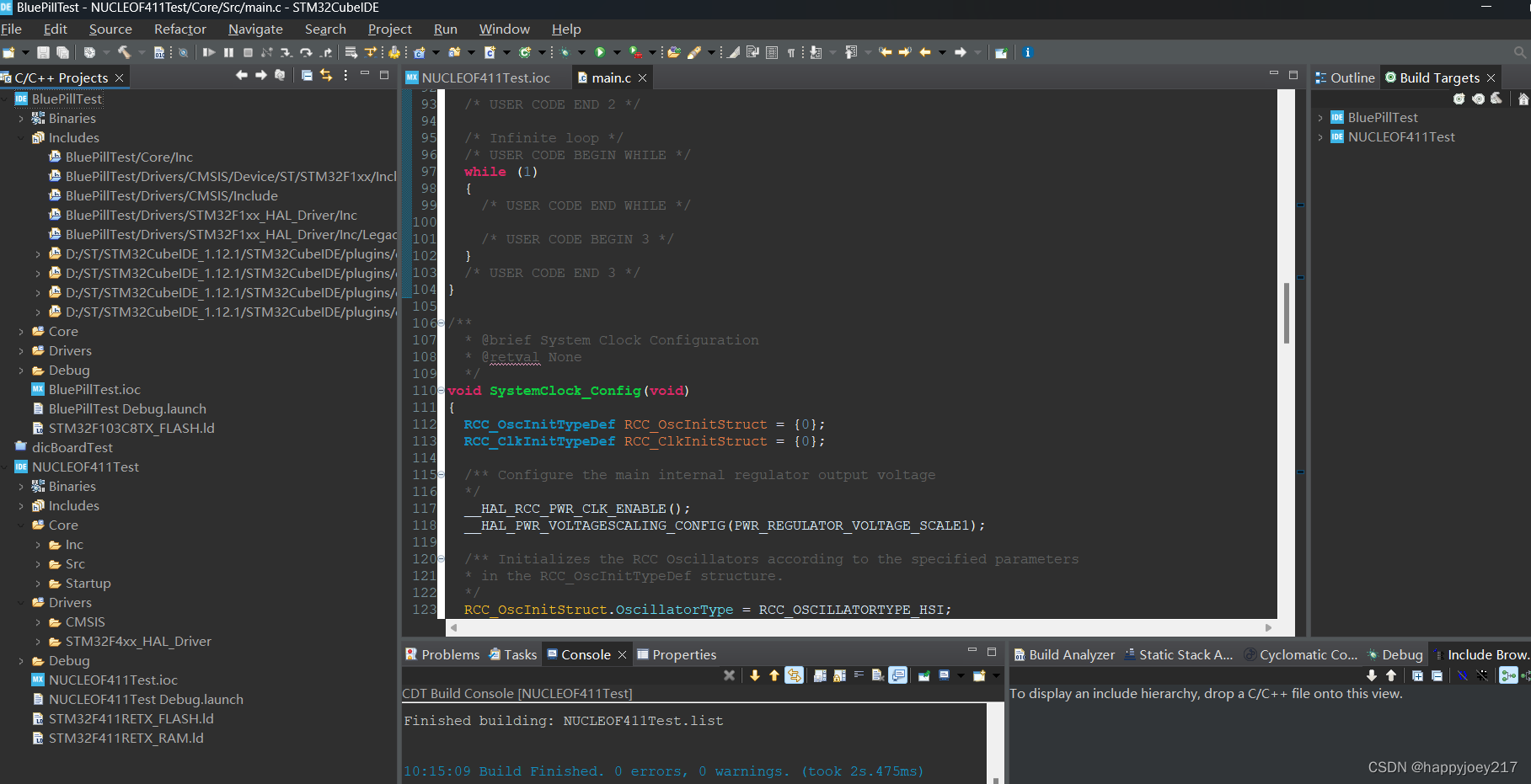Screen dimensions: 1531x784
Task: Click the Next error down arrow in Console
Action: click(754, 675)
